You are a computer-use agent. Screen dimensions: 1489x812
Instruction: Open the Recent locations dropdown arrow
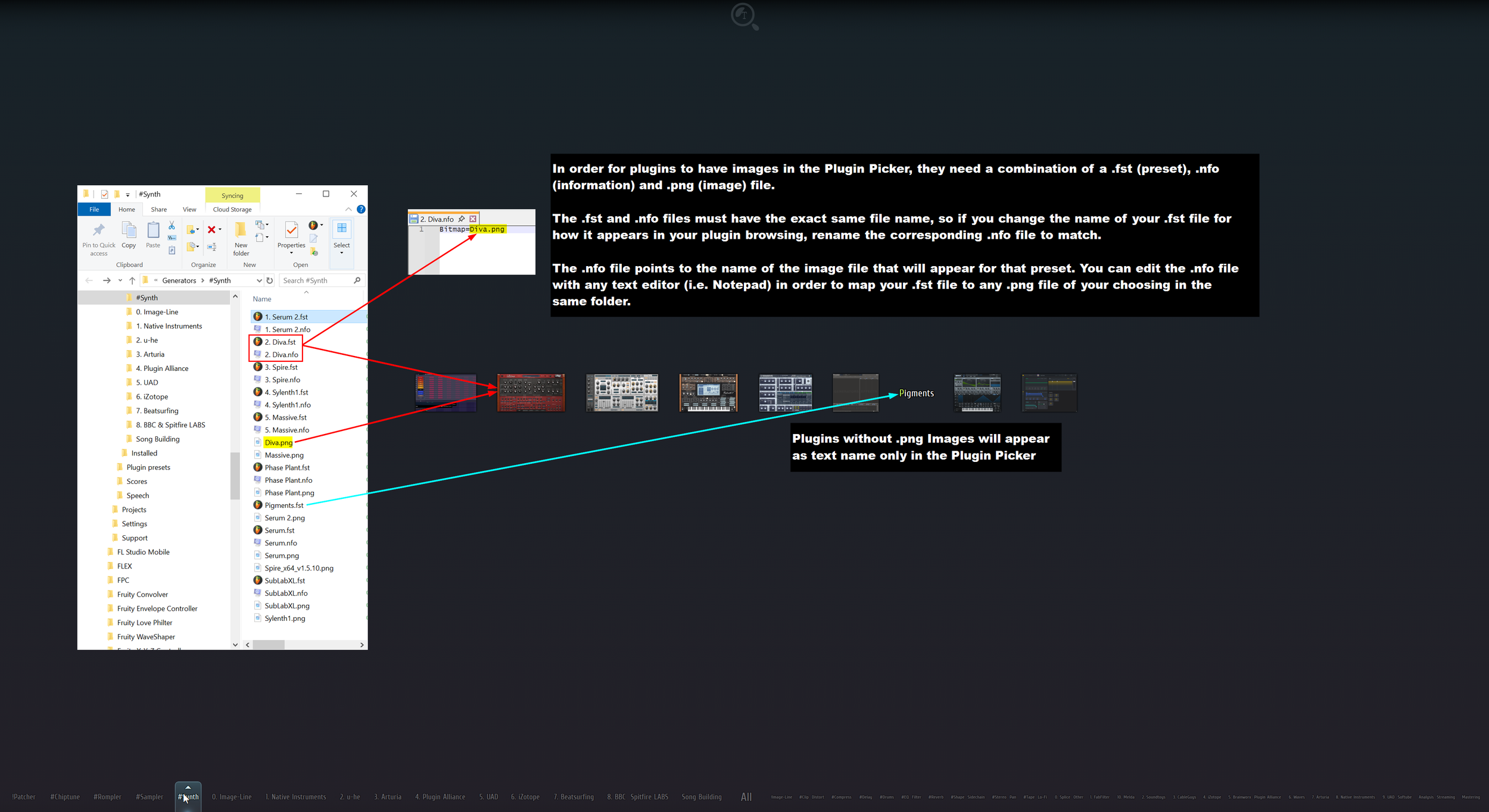coord(120,280)
